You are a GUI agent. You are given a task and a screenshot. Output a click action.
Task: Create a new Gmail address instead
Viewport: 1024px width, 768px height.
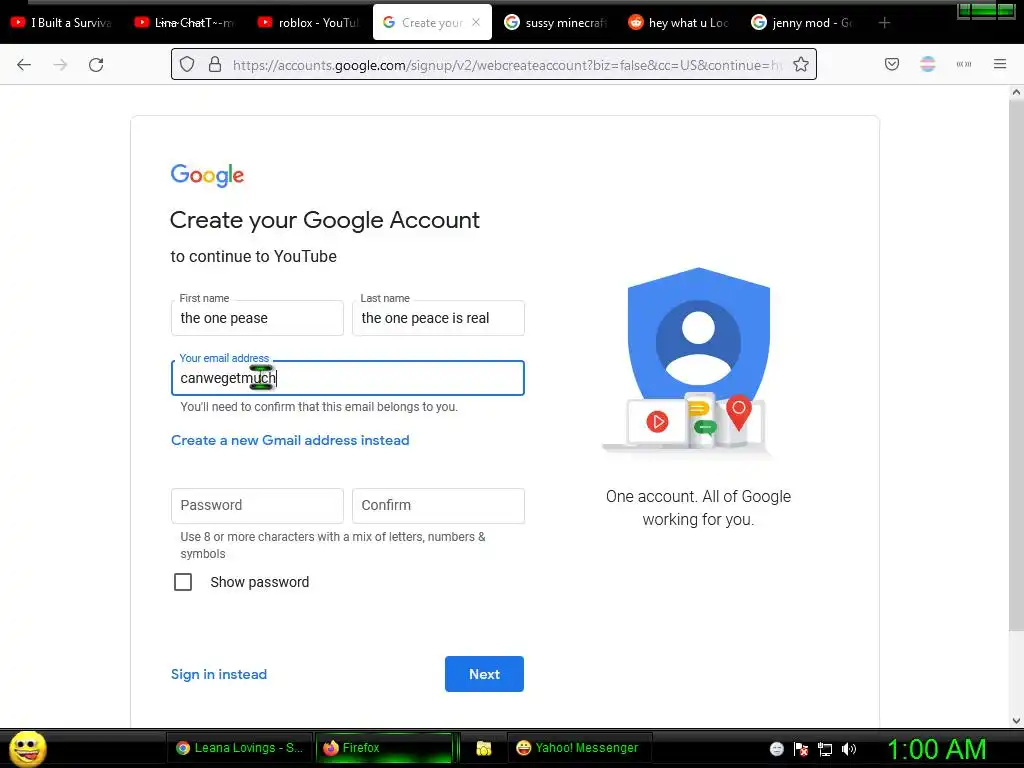pyautogui.click(x=290, y=440)
